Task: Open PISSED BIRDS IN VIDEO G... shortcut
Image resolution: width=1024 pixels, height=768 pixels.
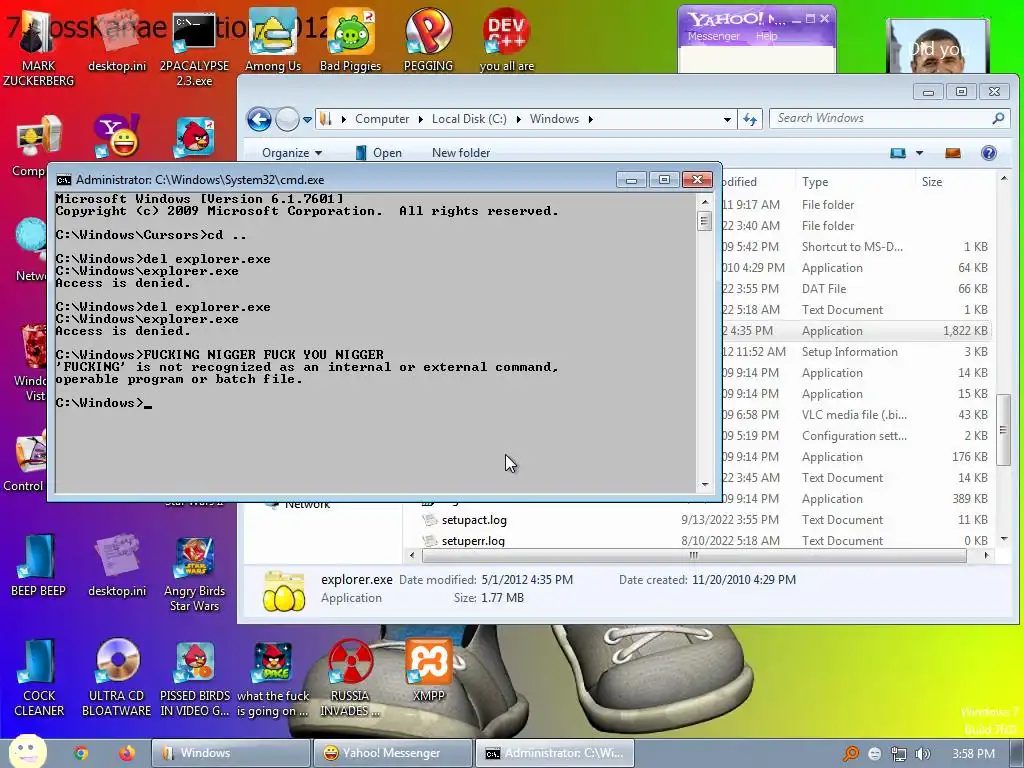Action: (195, 678)
